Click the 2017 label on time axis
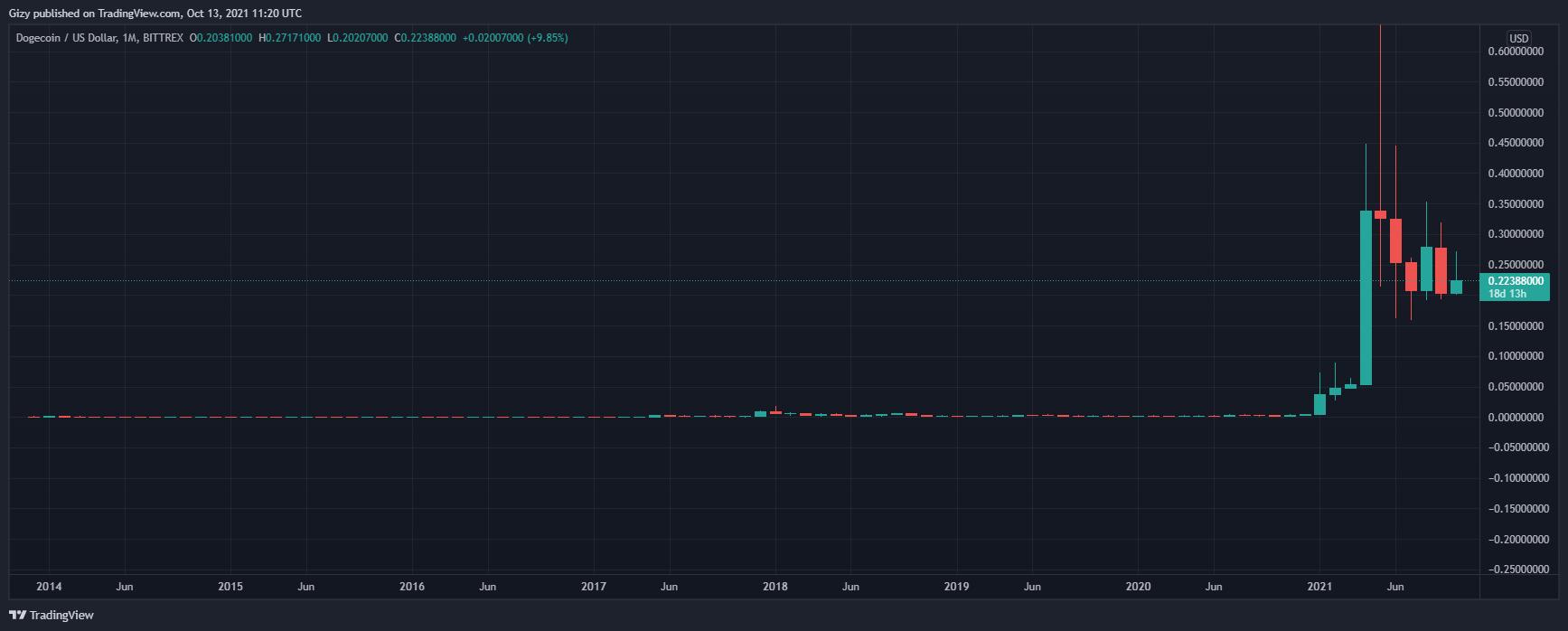The image size is (1568, 631). [x=594, y=587]
